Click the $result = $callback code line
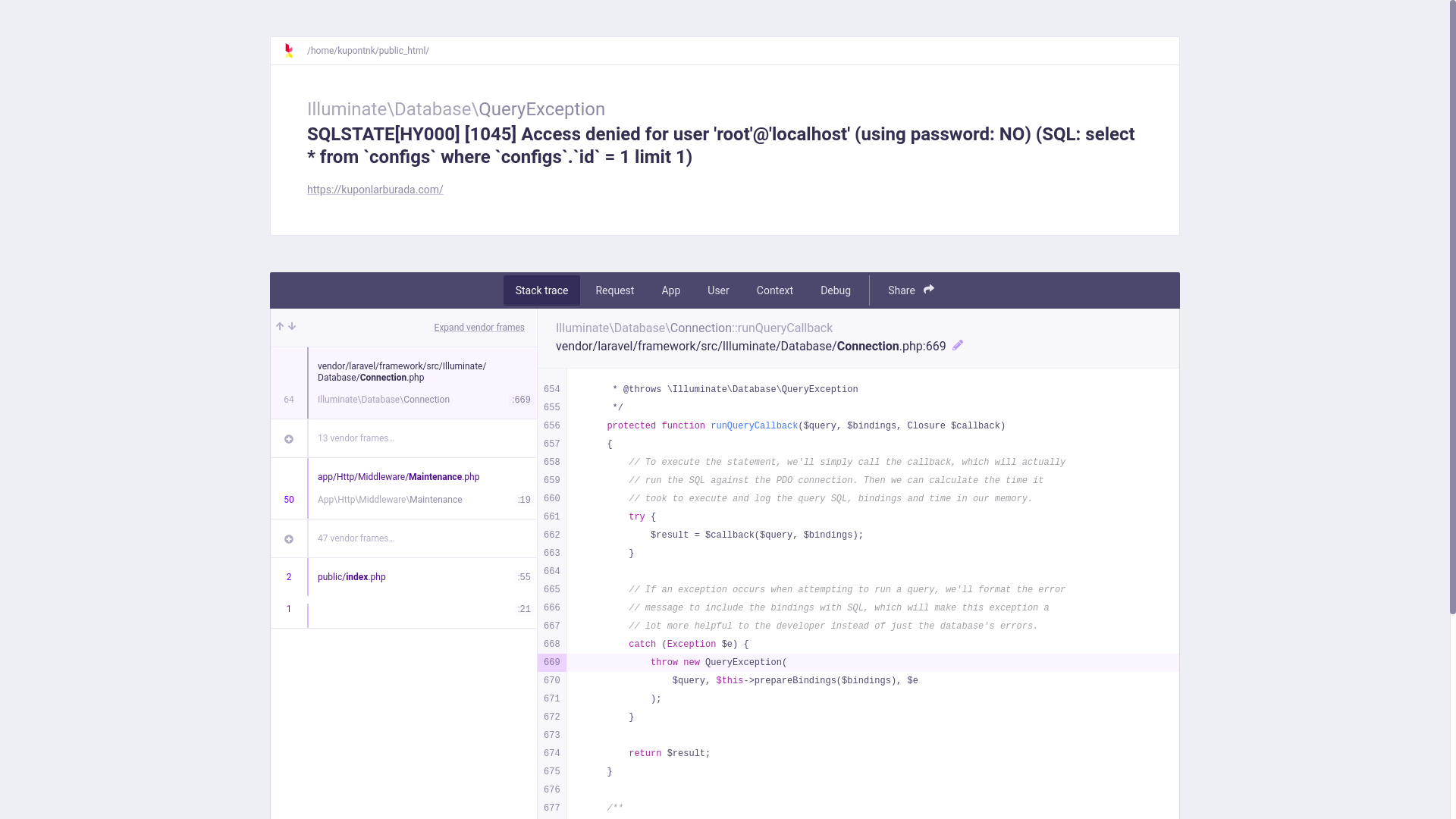The height and width of the screenshot is (819, 1456). 757,535
